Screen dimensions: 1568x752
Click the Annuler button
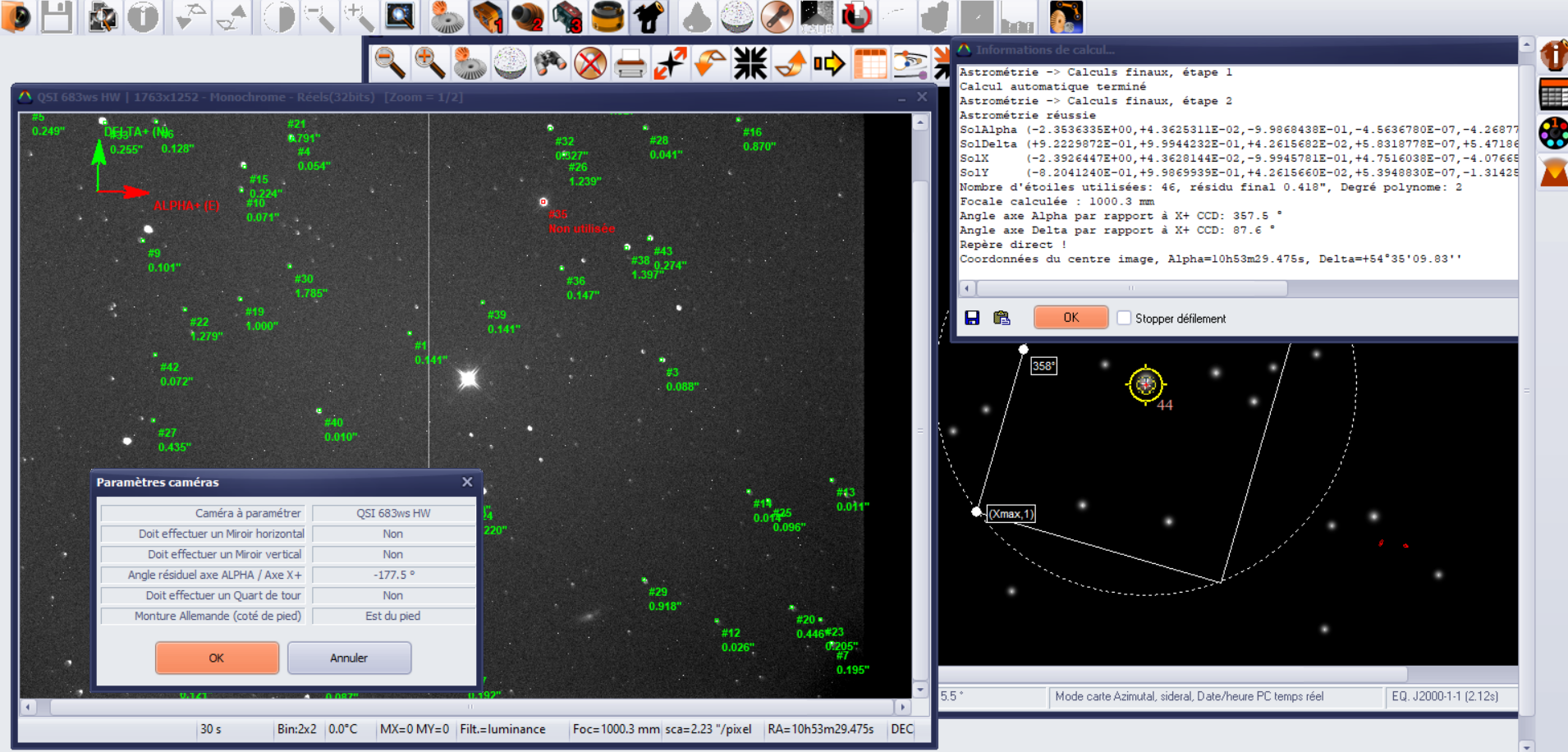click(349, 658)
